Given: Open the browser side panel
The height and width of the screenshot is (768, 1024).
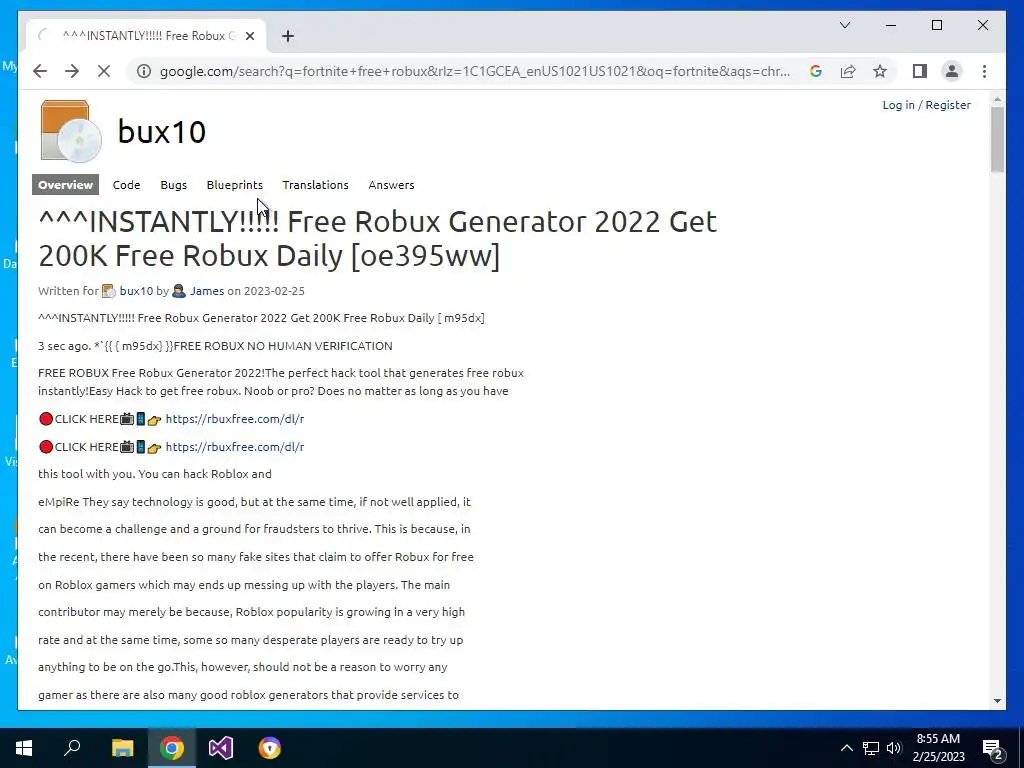Looking at the screenshot, I should pos(920,71).
